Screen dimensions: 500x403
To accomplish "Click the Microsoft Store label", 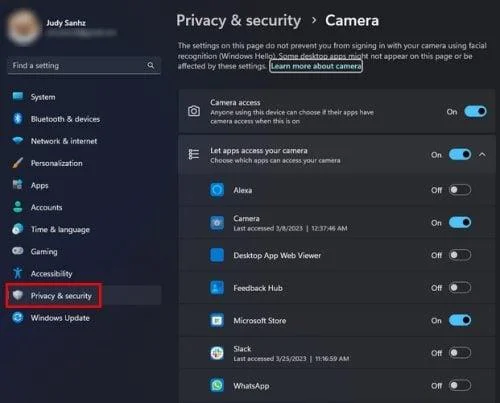I will click(x=260, y=321).
